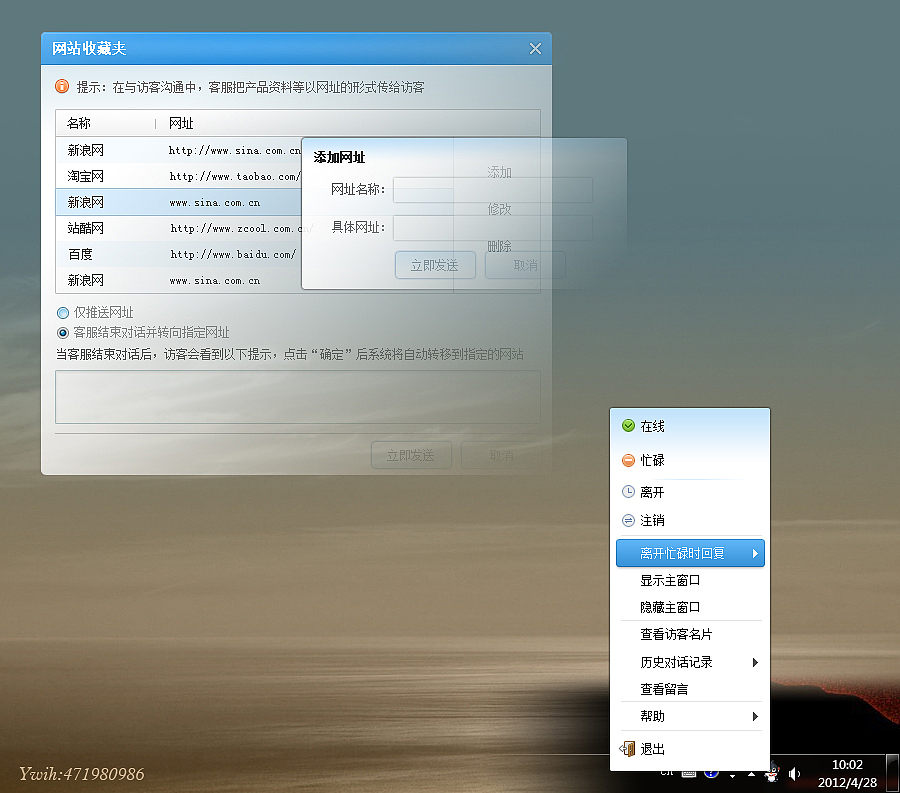900x793 pixels.
Task: Click 取消 at bottom of 网站收藏夹
Action: 501,455
